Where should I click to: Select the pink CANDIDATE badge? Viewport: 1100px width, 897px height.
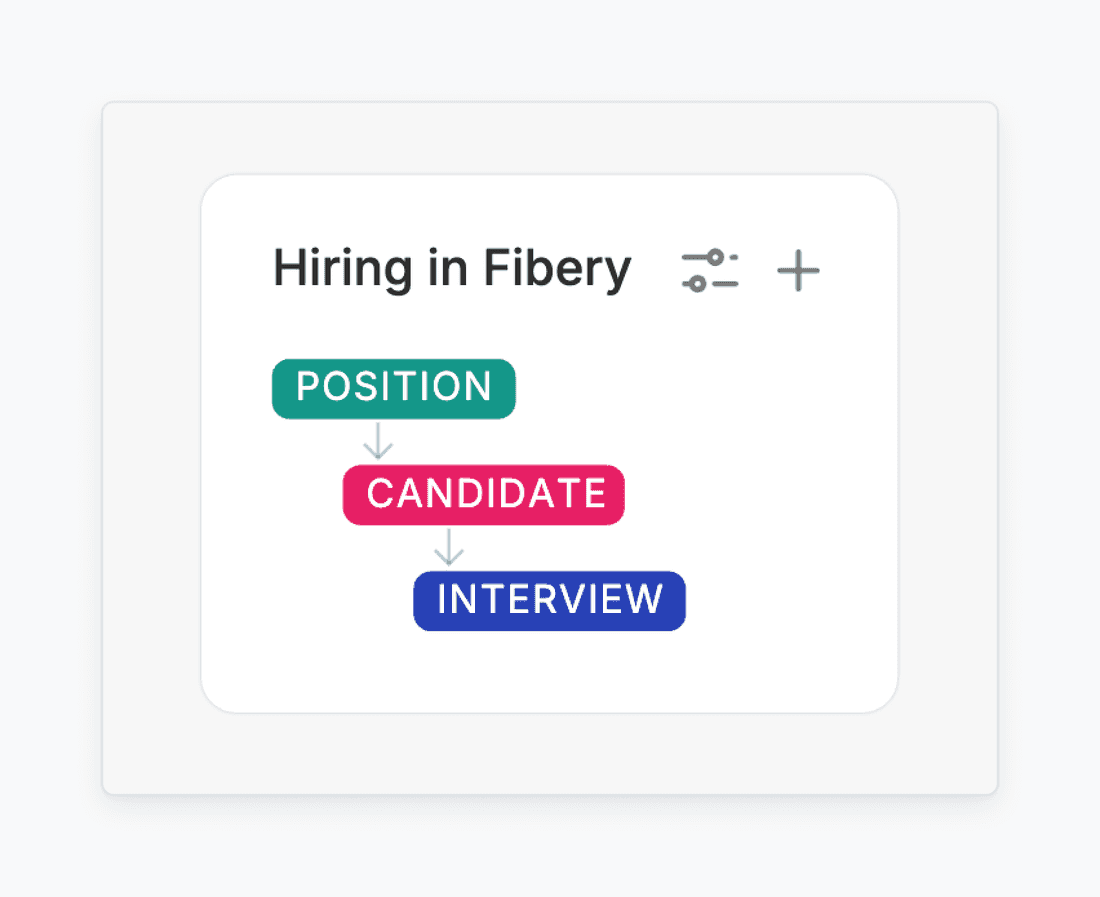(484, 494)
